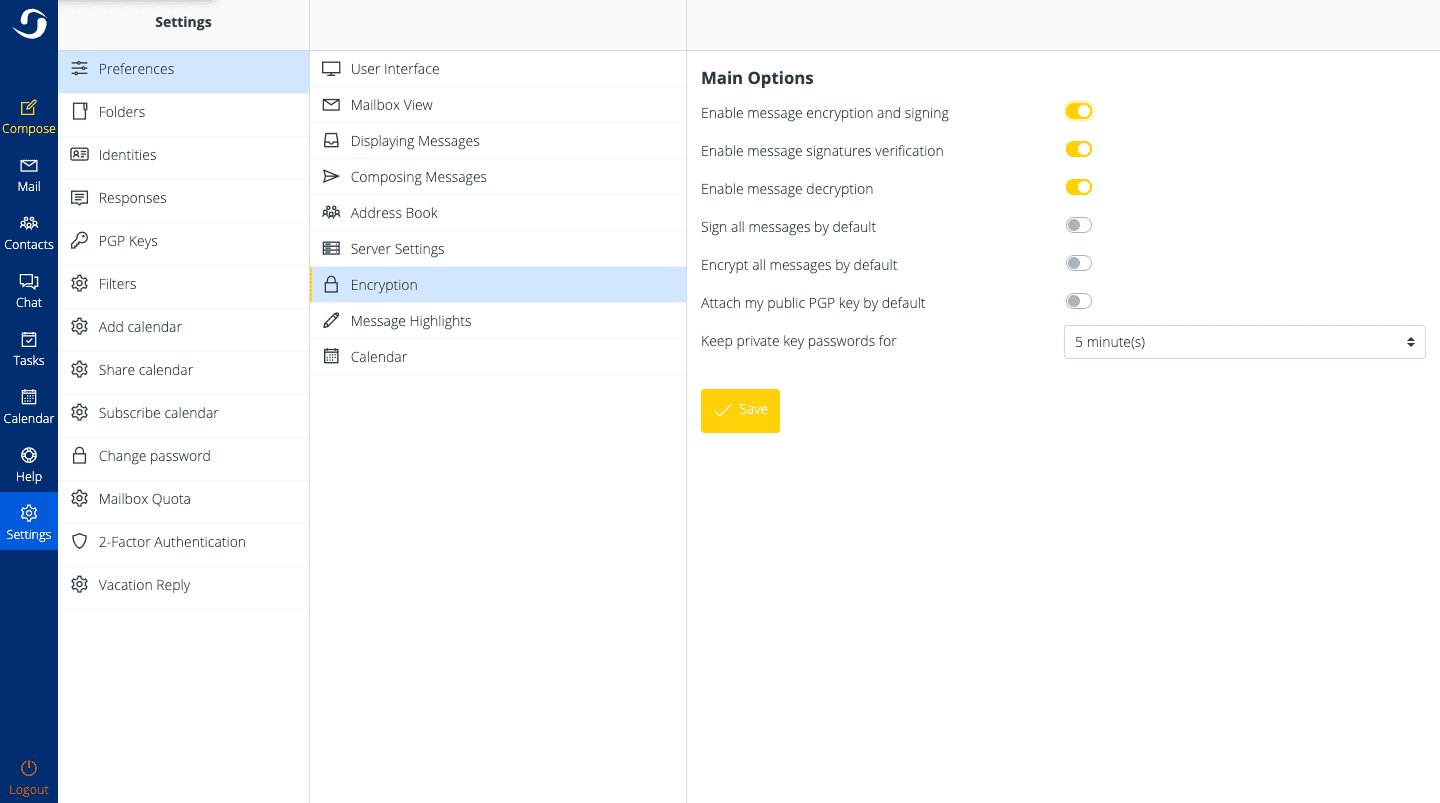Open Tasks from the sidebar
1440x803 pixels.
pyautogui.click(x=29, y=340)
